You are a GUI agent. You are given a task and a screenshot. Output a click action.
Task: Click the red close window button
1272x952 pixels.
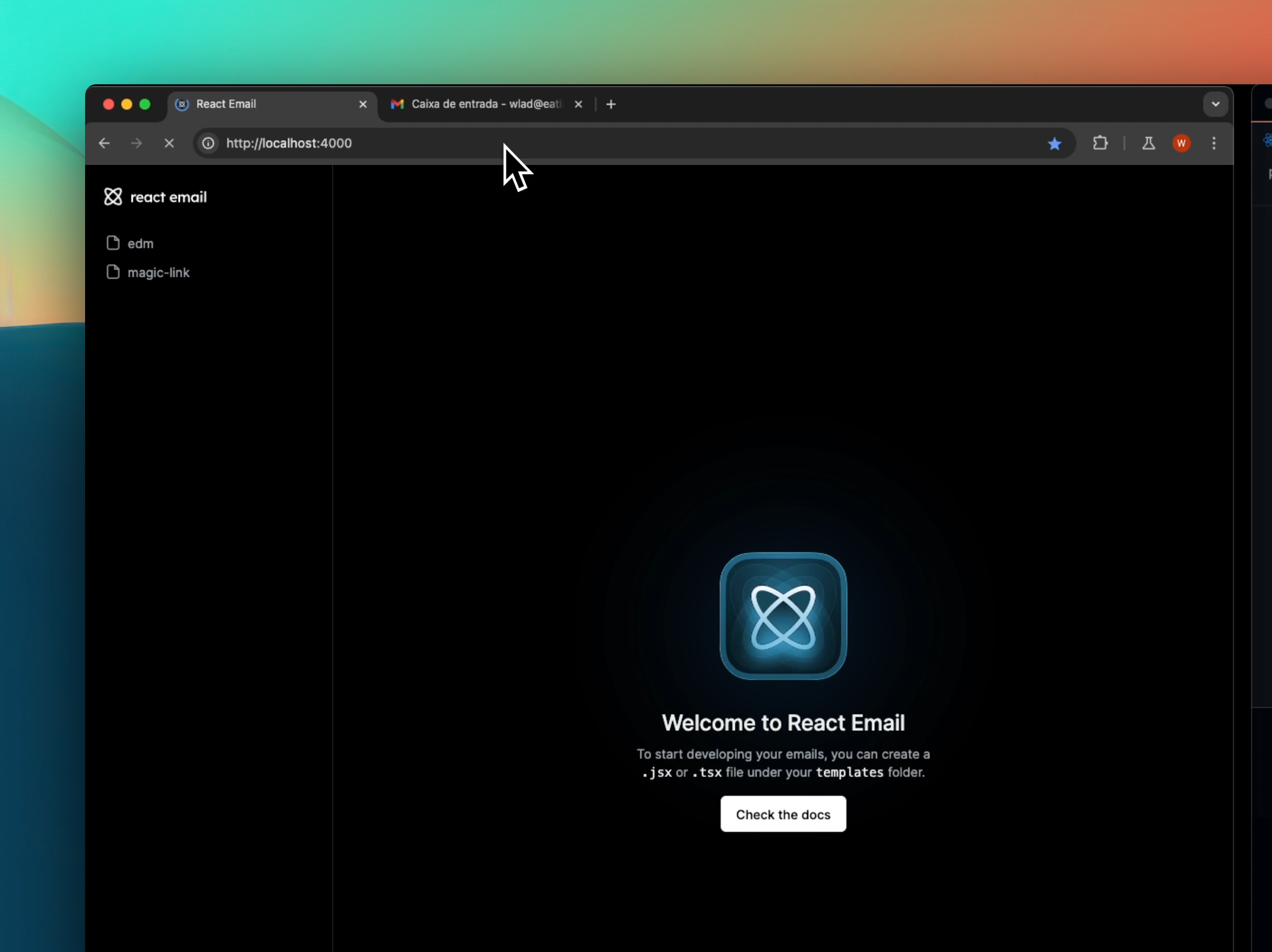(x=109, y=104)
